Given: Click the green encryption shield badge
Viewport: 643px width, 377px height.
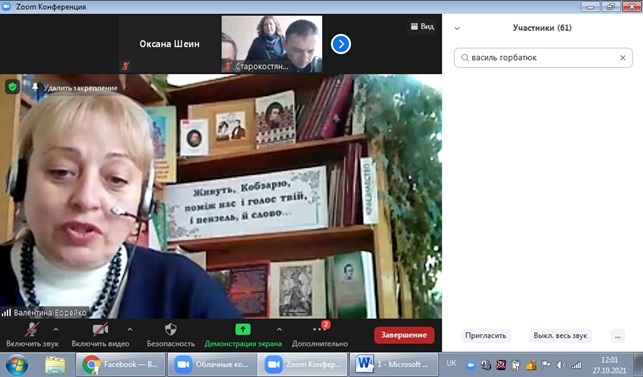Looking at the screenshot, I should (x=12, y=87).
